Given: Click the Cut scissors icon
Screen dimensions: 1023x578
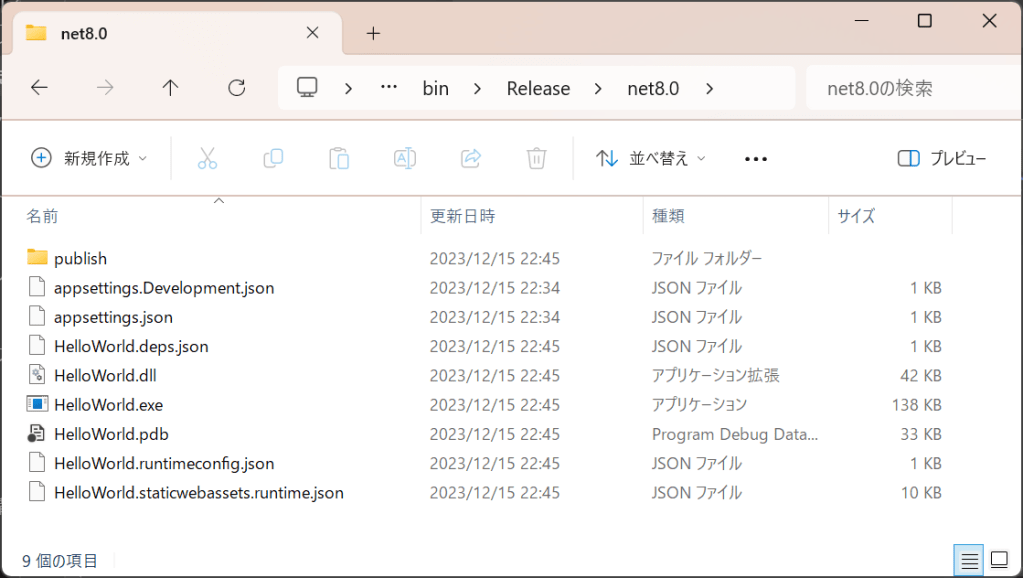Looking at the screenshot, I should click(207, 158).
